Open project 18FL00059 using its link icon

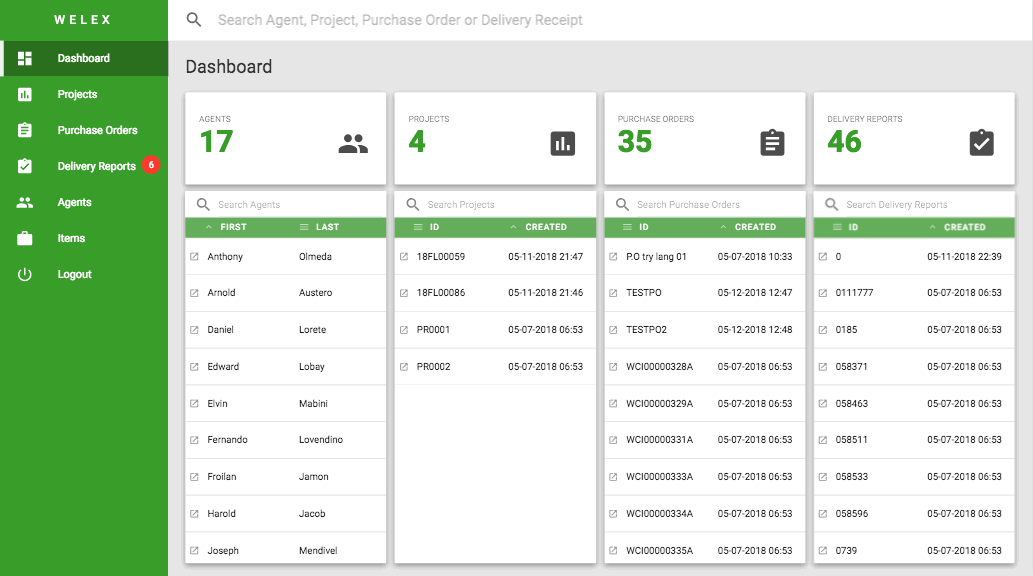click(404, 256)
